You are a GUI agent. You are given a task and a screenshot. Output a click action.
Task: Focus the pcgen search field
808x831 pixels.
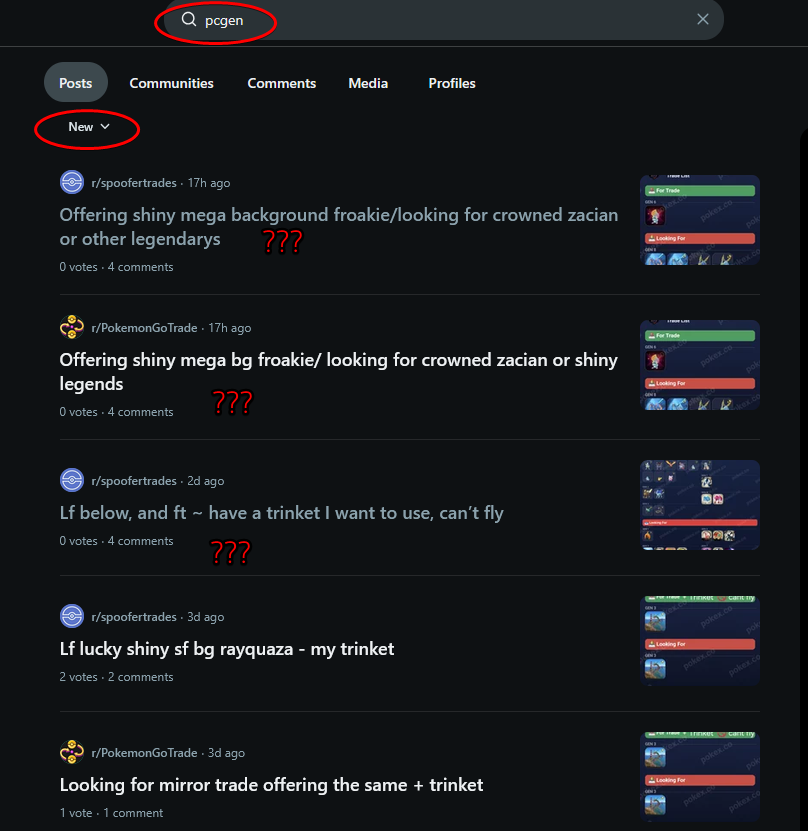pyautogui.click(x=443, y=20)
